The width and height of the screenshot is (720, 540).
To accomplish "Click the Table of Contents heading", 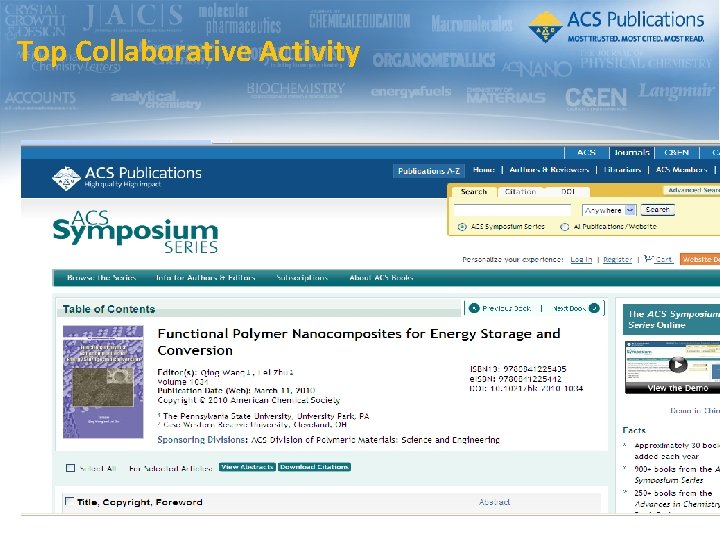I will tap(109, 309).
